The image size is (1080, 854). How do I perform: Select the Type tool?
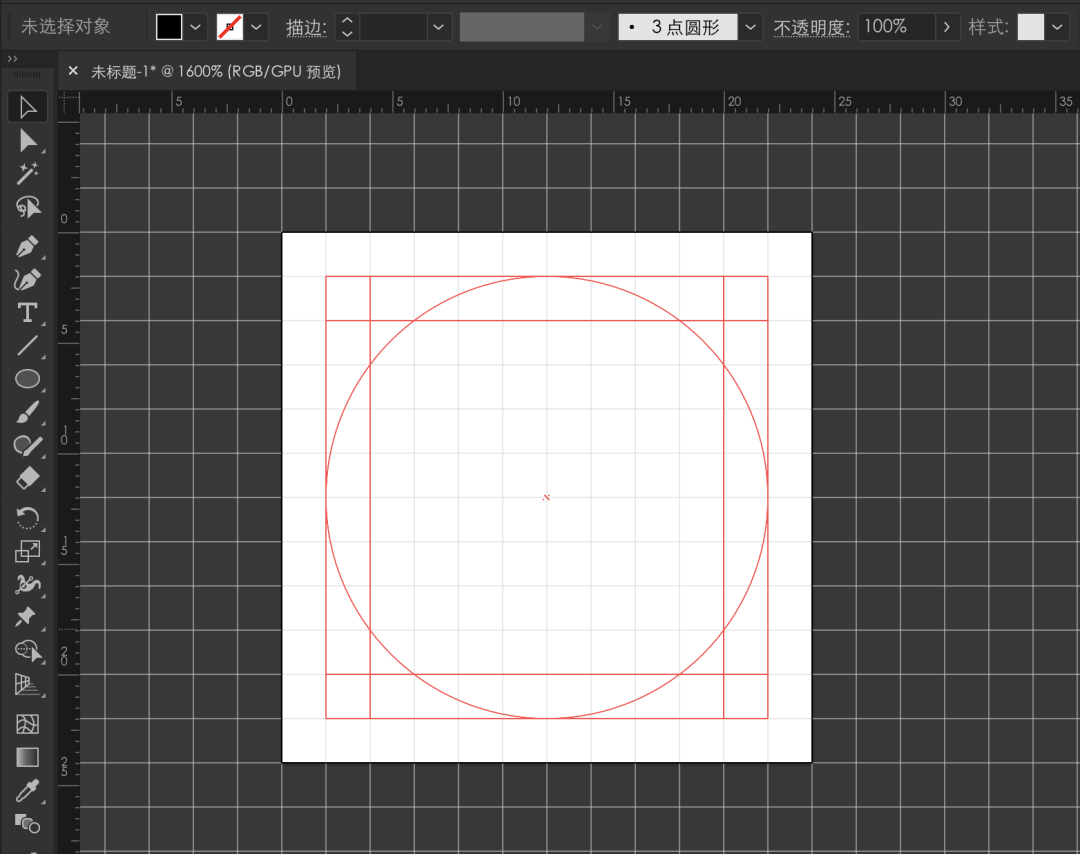pyautogui.click(x=28, y=313)
